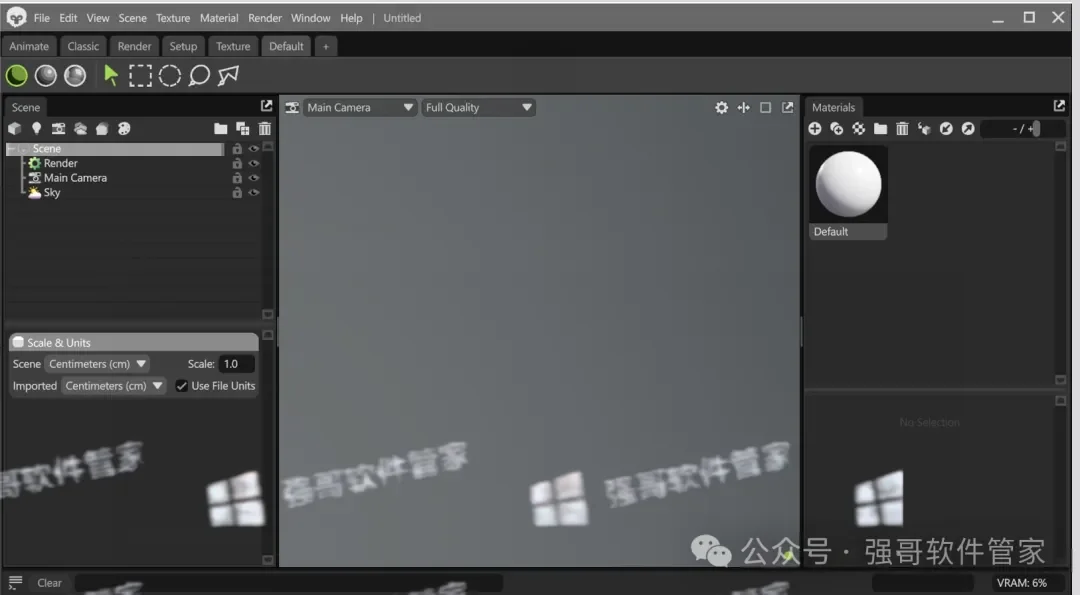Toggle the lock for Render row

[237, 163]
